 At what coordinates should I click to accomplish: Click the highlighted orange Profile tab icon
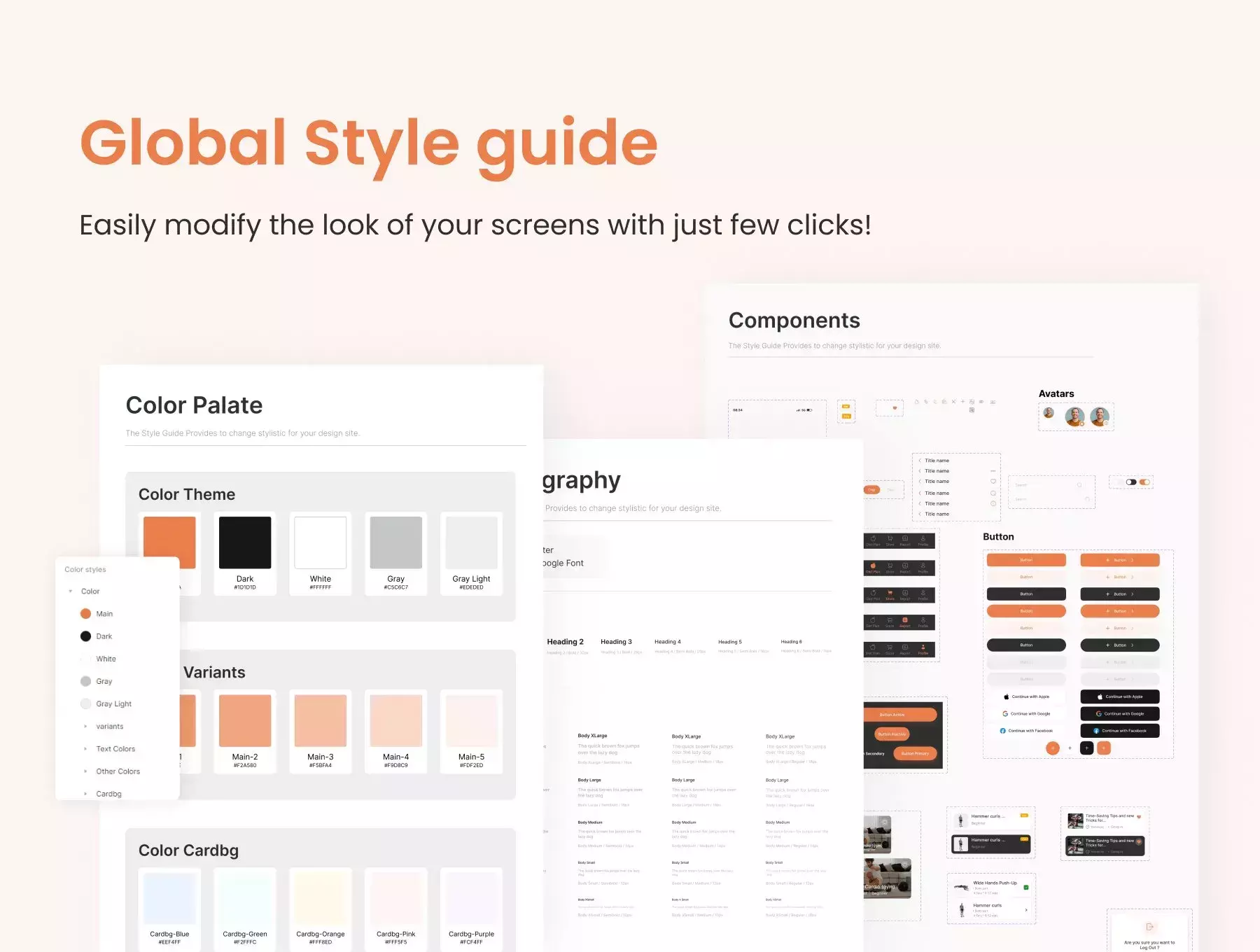click(x=923, y=647)
